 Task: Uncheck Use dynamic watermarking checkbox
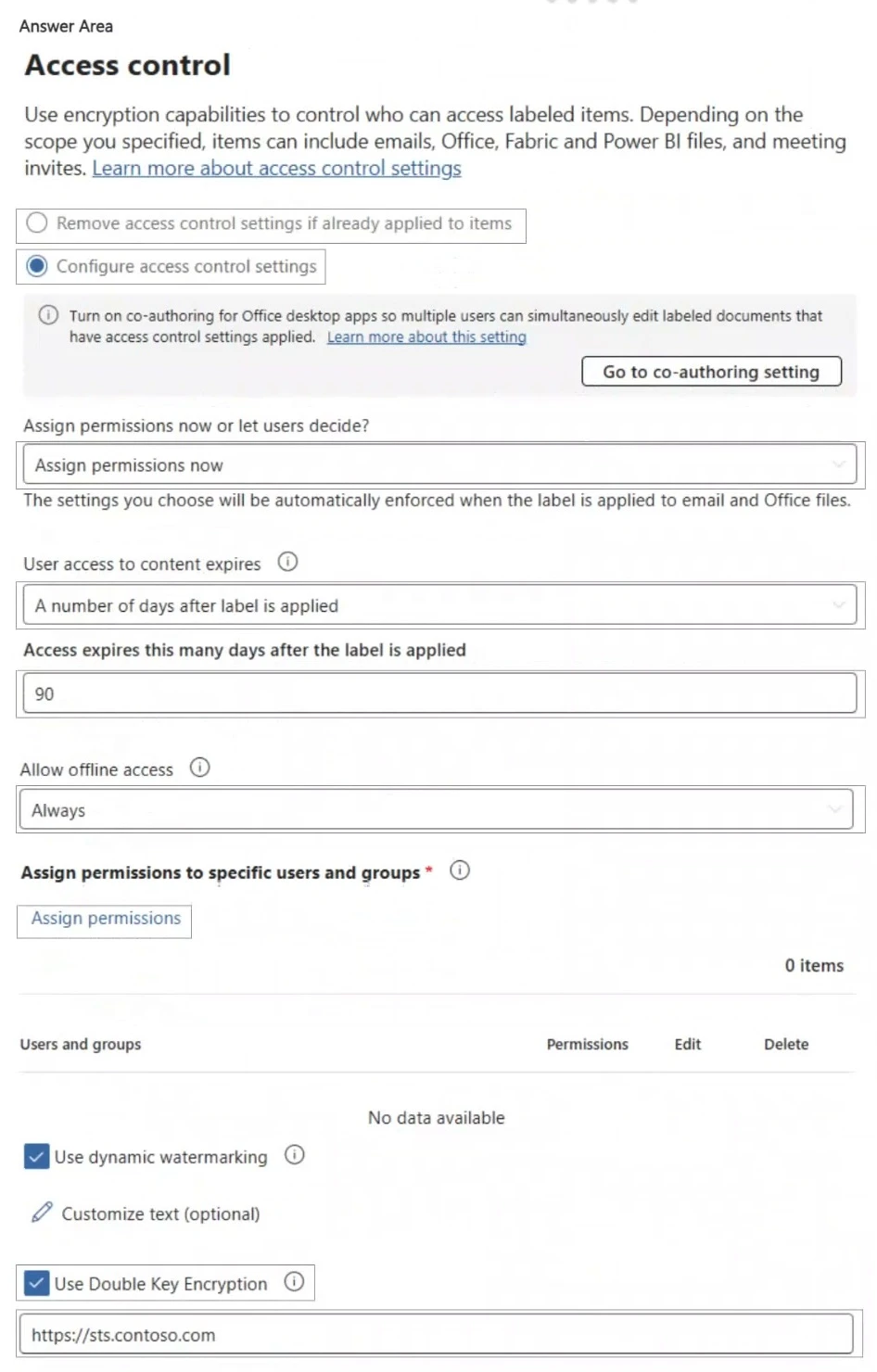tap(36, 1157)
